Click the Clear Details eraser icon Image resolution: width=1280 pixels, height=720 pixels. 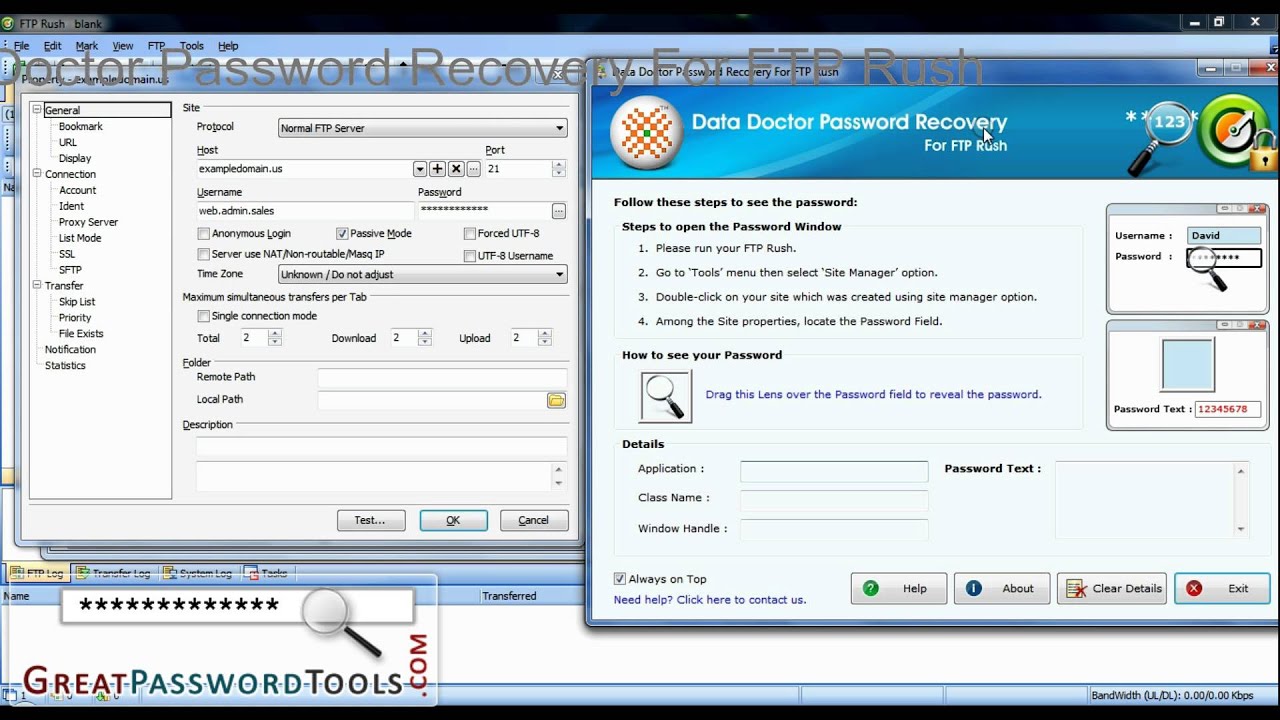tap(1077, 589)
